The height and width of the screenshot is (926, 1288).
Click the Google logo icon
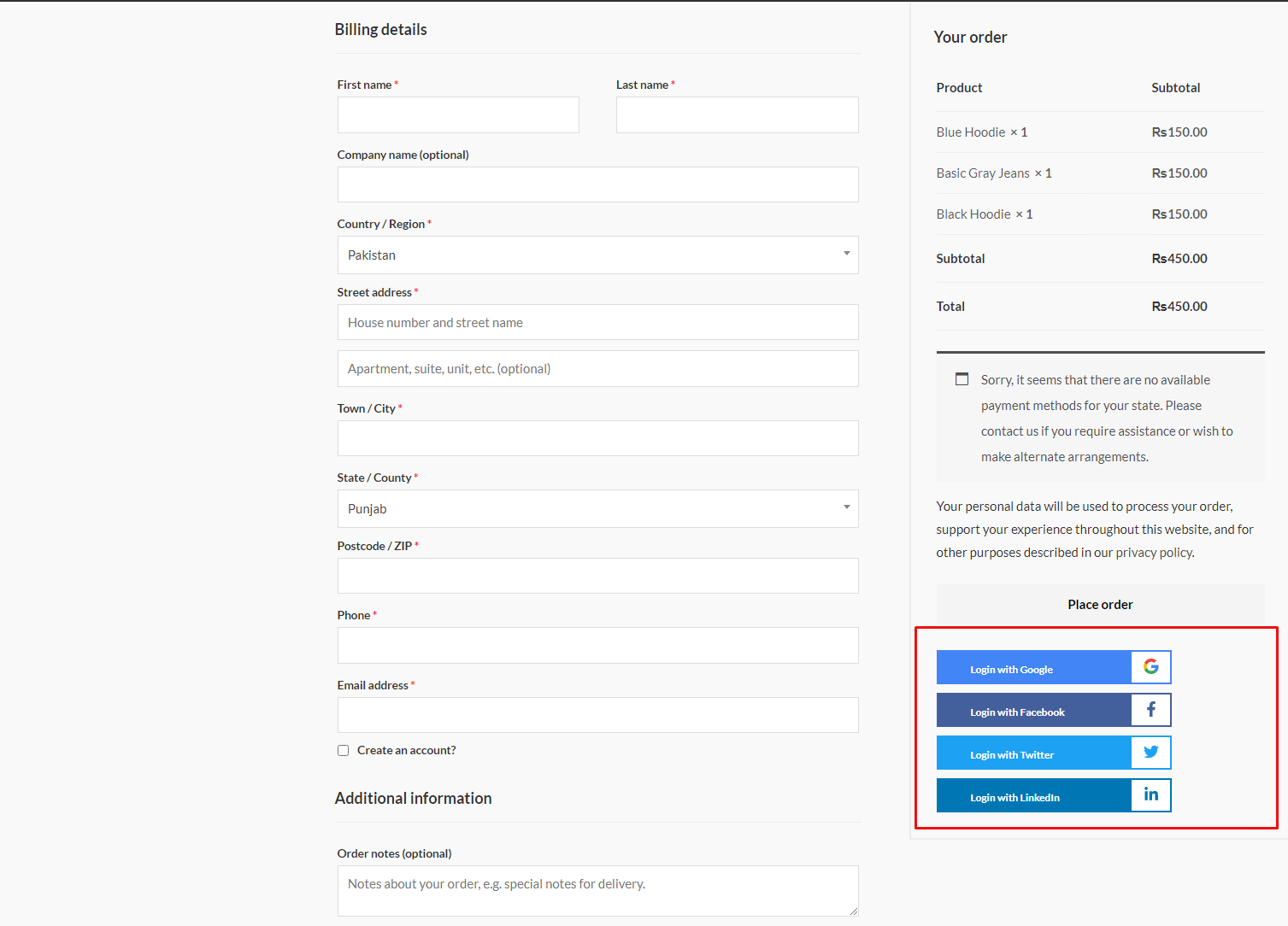[1150, 666]
